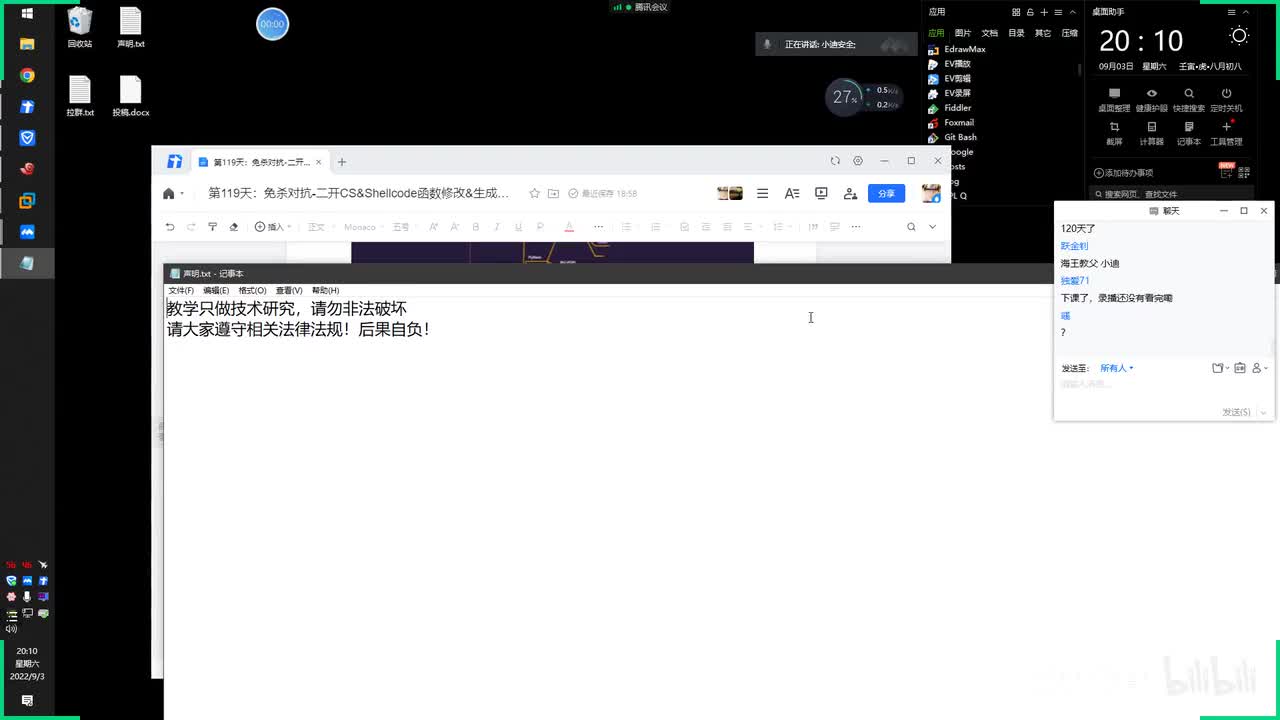Open 桌面整理 desktop organize tool
Screen dimensions: 1280x720
click(1114, 99)
